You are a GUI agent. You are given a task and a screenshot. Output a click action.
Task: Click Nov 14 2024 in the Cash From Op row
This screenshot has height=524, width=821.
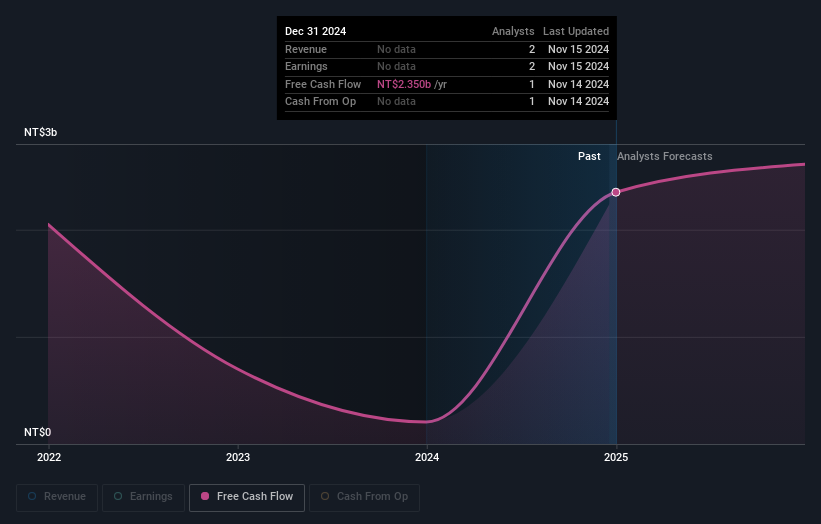point(579,102)
